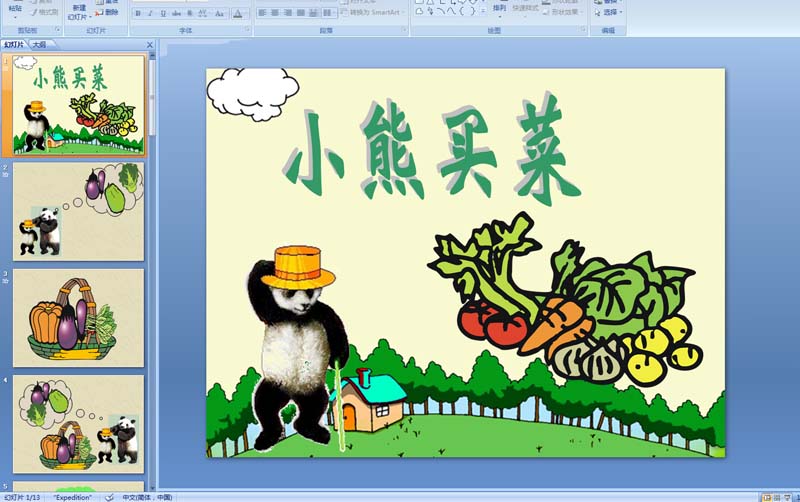Toggle Italic formatting in the font group
The image size is (800, 502).
click(x=151, y=14)
